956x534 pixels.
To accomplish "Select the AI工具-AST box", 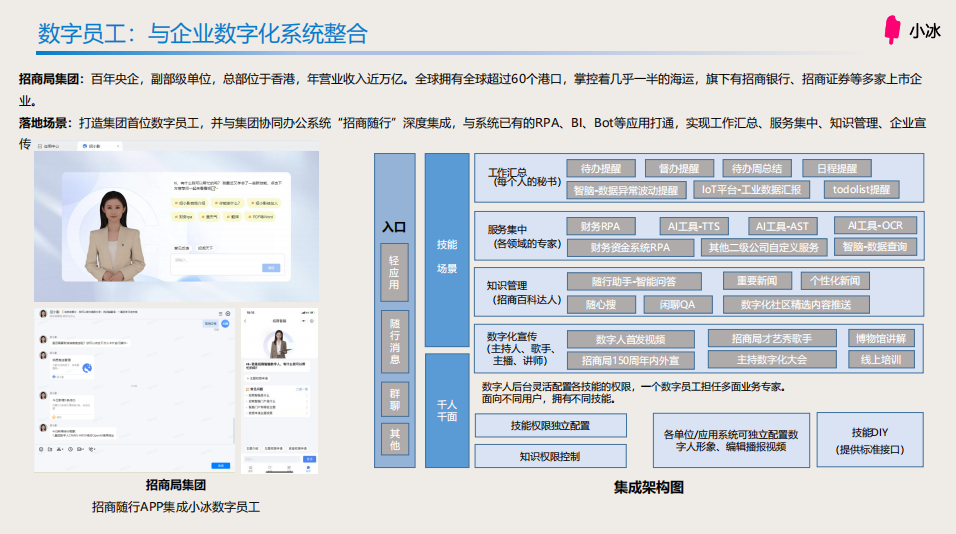I will click(782, 226).
